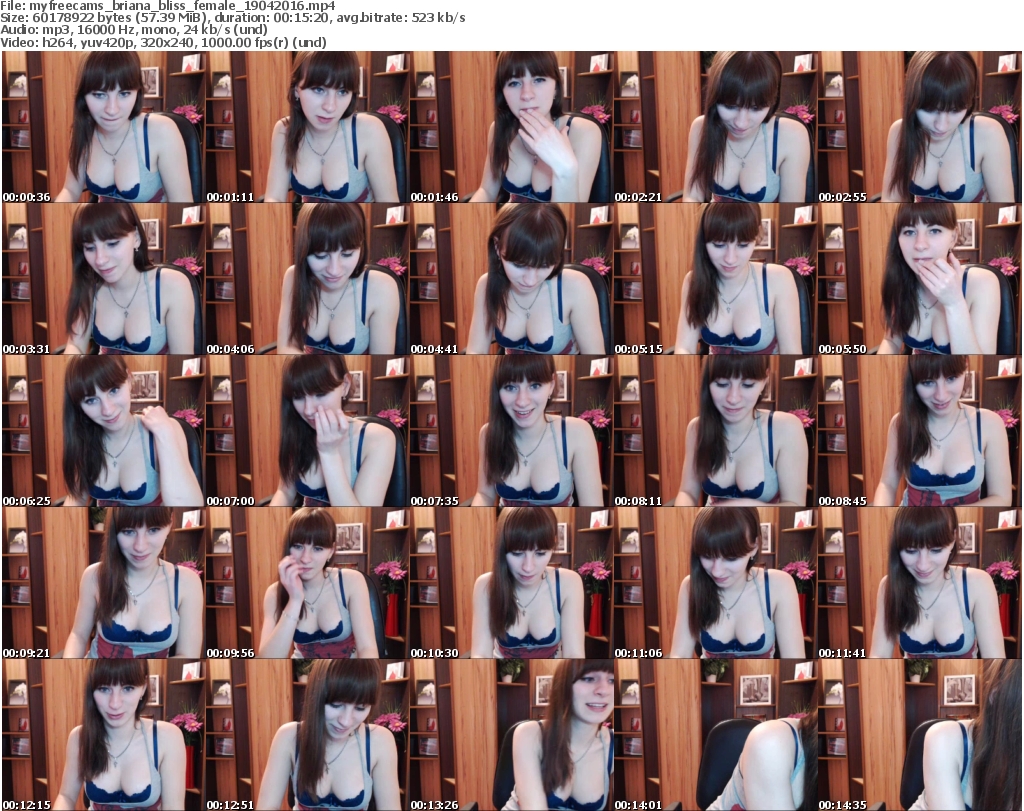Viewport: 1024px width, 811px height.
Task: Select the thumbnail timestamped 00:09:21
Action: coord(103,583)
